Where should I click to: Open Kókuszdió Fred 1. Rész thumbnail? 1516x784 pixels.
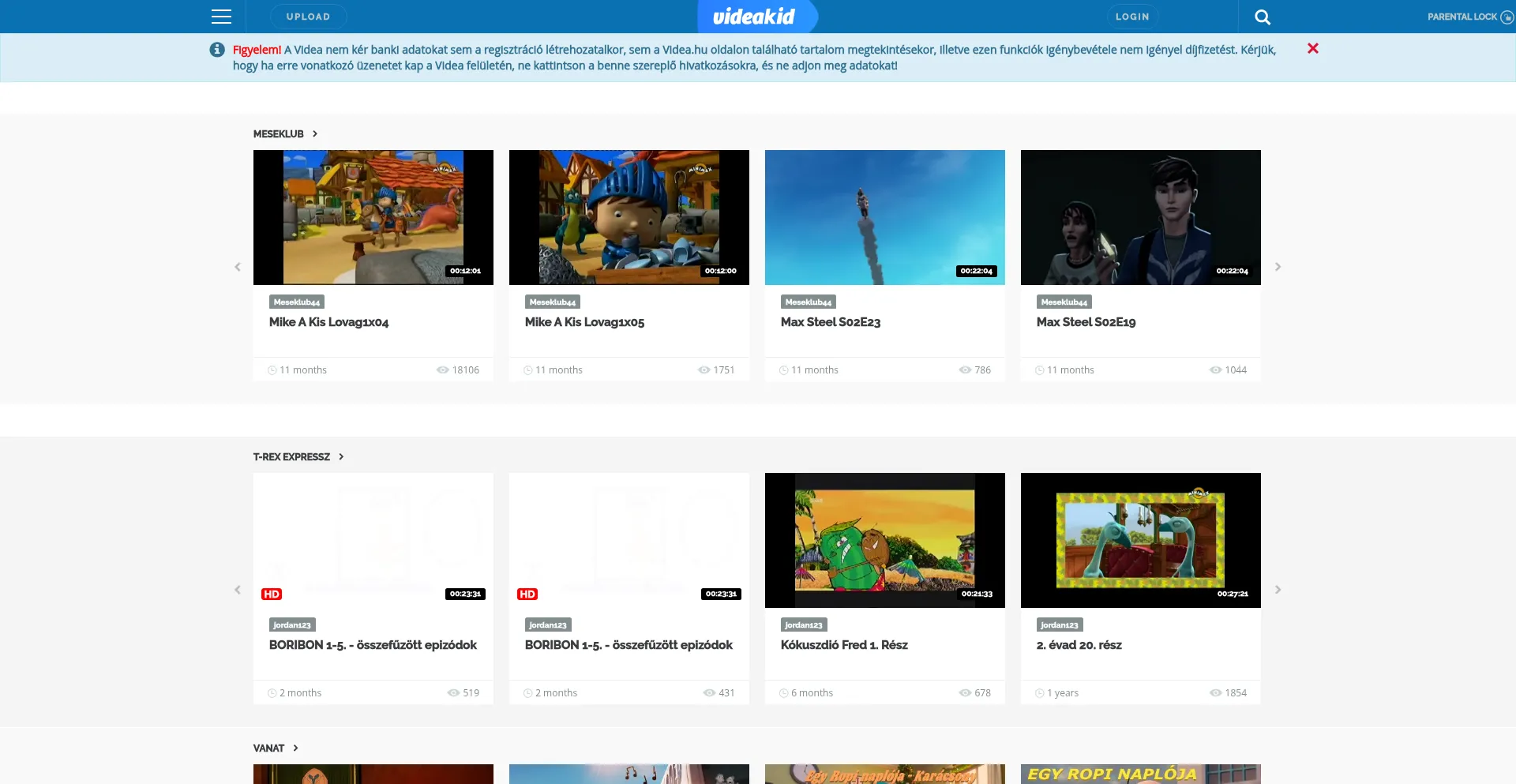tap(884, 540)
